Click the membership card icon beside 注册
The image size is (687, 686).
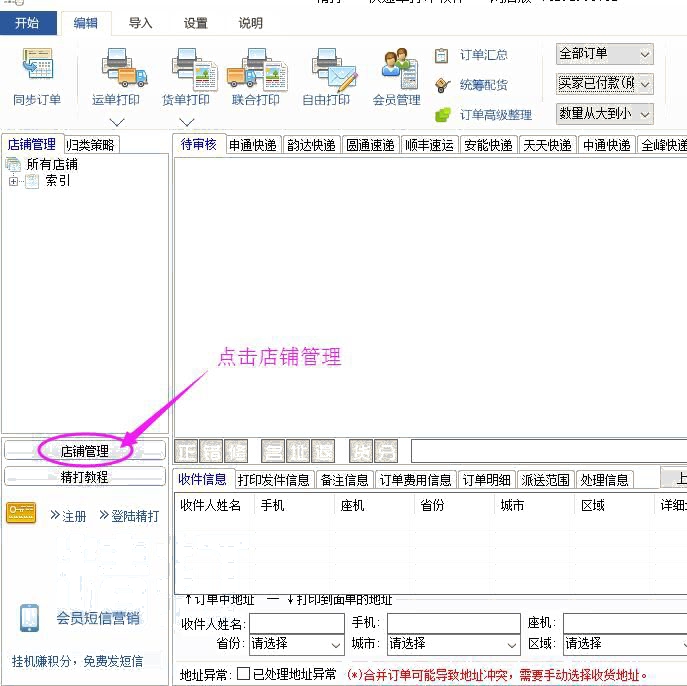(21, 513)
